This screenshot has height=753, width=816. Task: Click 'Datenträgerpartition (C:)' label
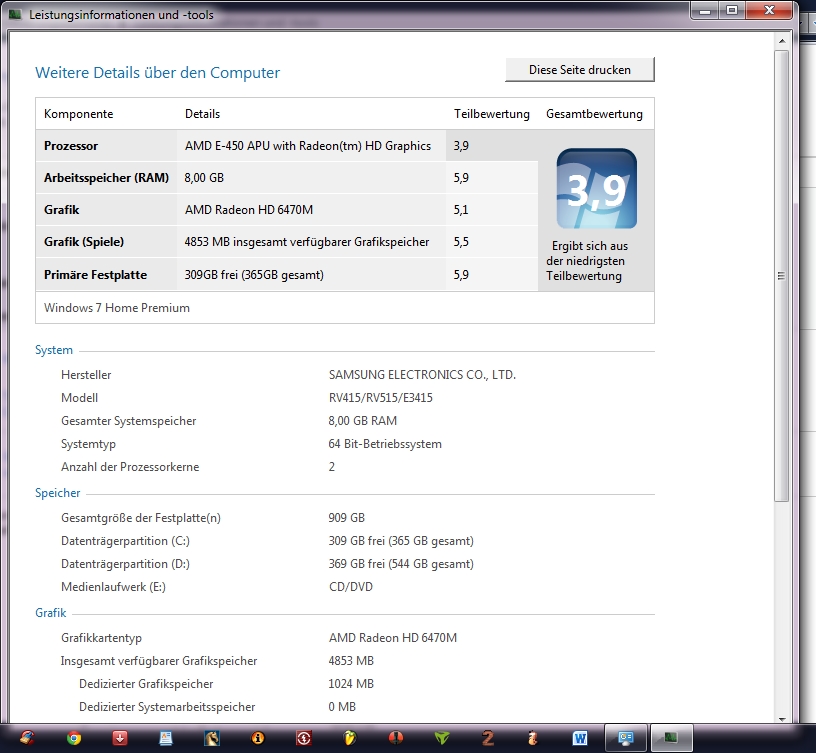[x=125, y=541]
